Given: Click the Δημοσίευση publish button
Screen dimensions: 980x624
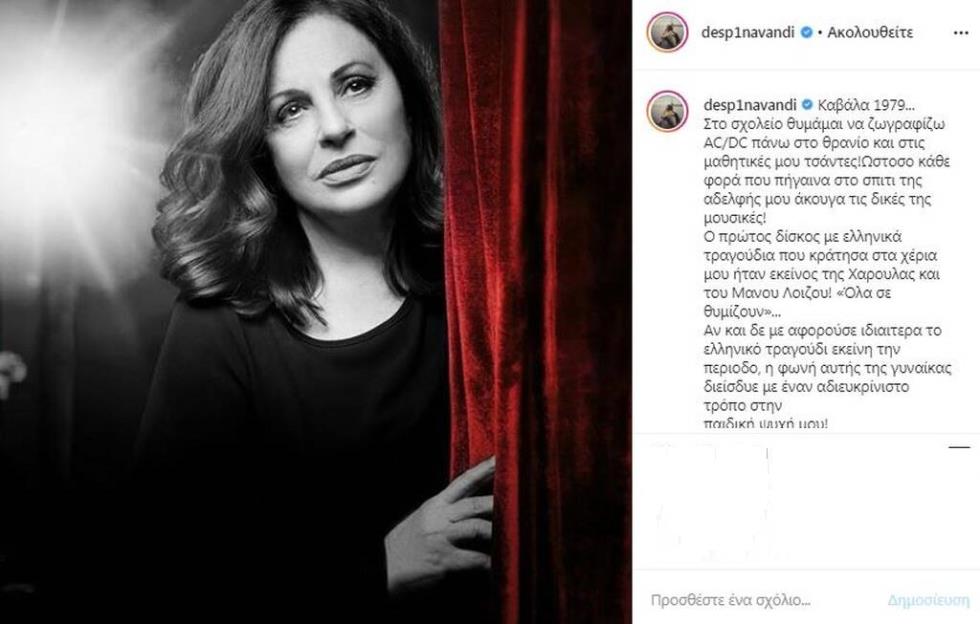Looking at the screenshot, I should point(929,600).
